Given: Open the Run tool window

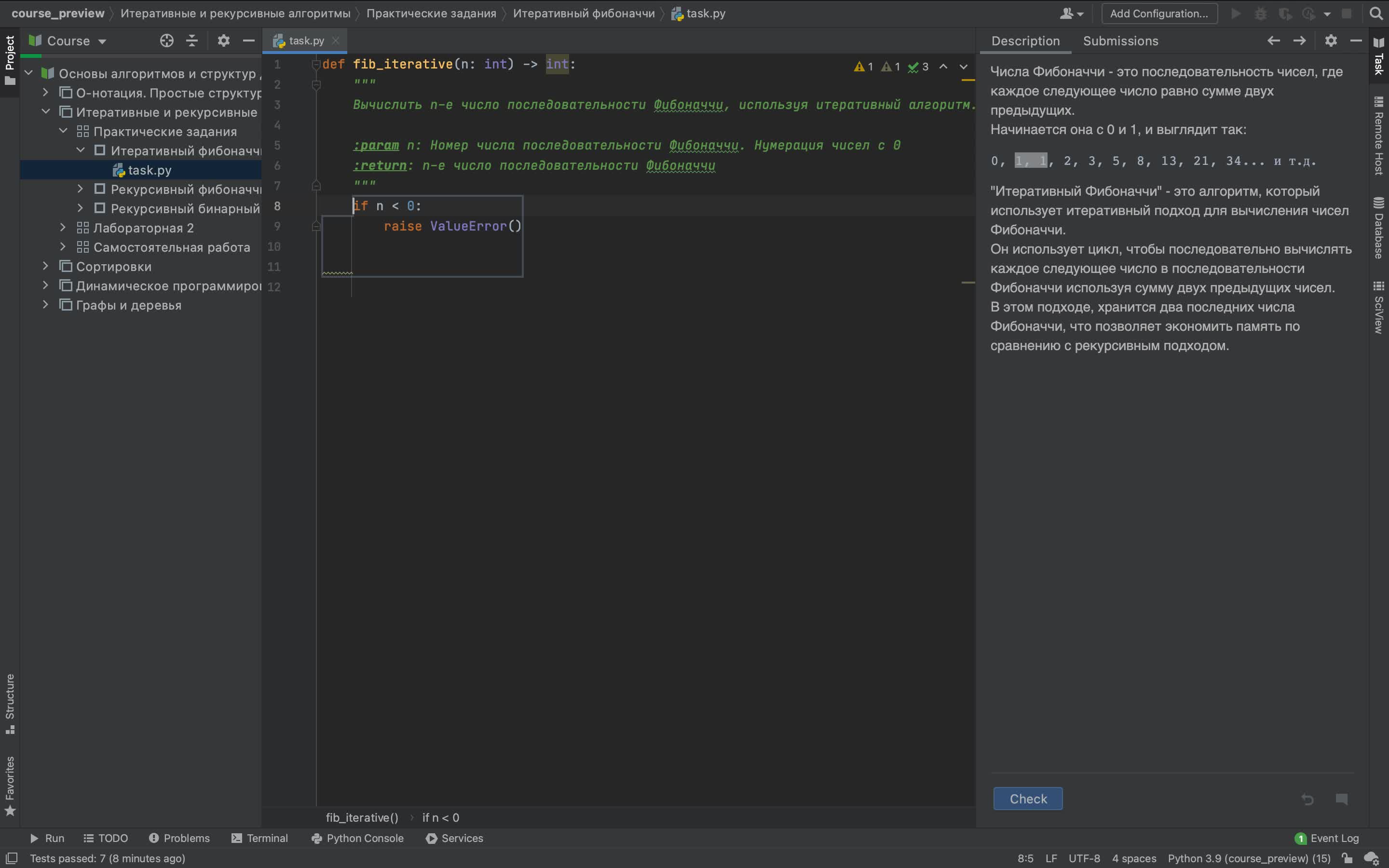Looking at the screenshot, I should pos(47,838).
